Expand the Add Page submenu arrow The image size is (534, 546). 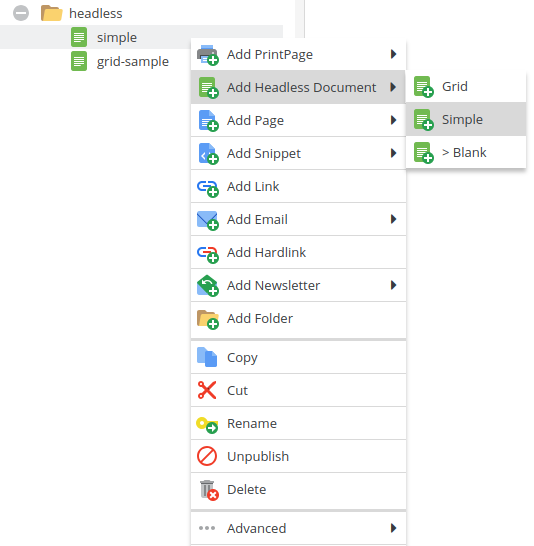coord(393,120)
